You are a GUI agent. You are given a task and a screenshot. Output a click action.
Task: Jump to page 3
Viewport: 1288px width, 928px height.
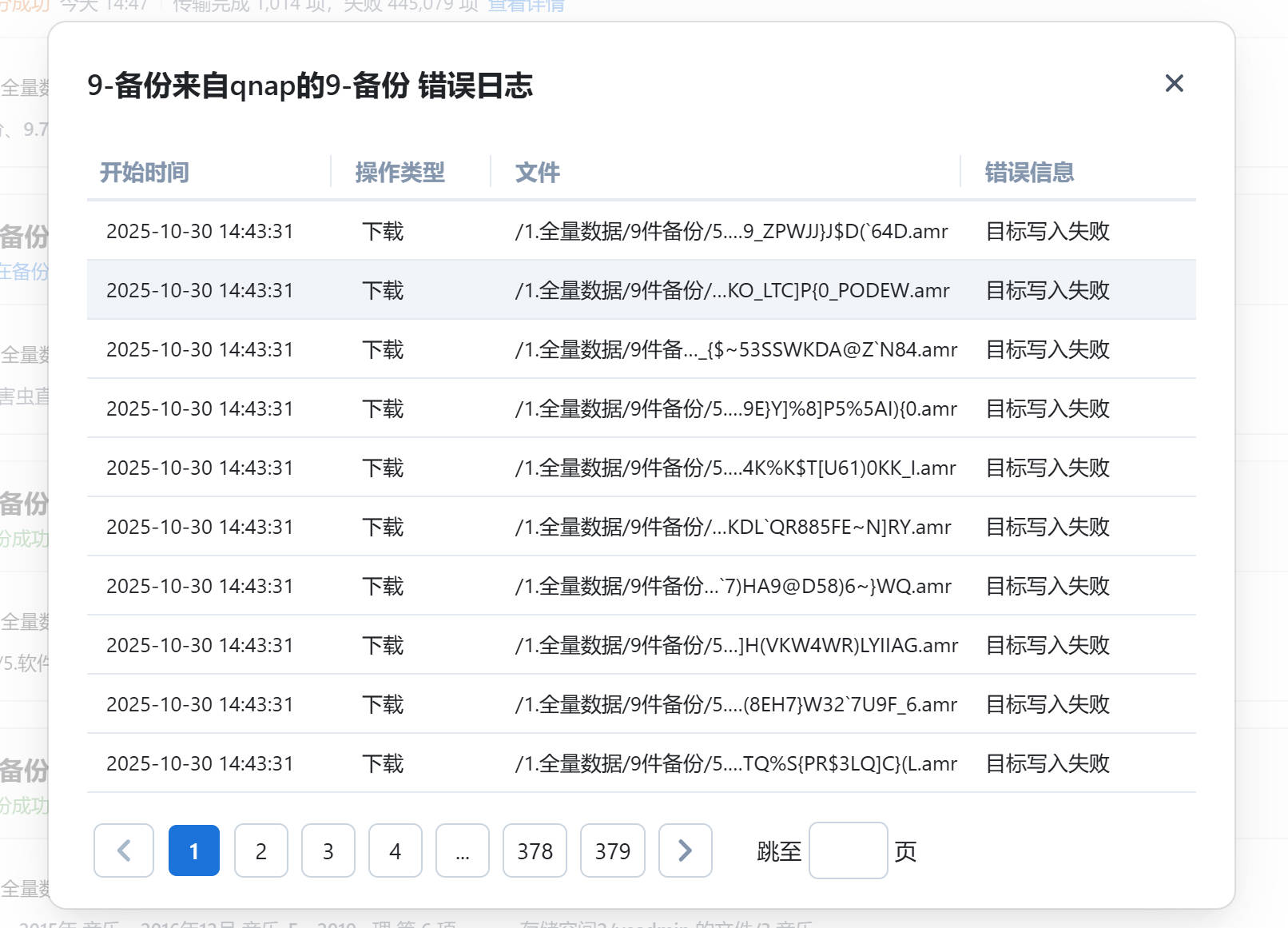pyautogui.click(x=328, y=850)
